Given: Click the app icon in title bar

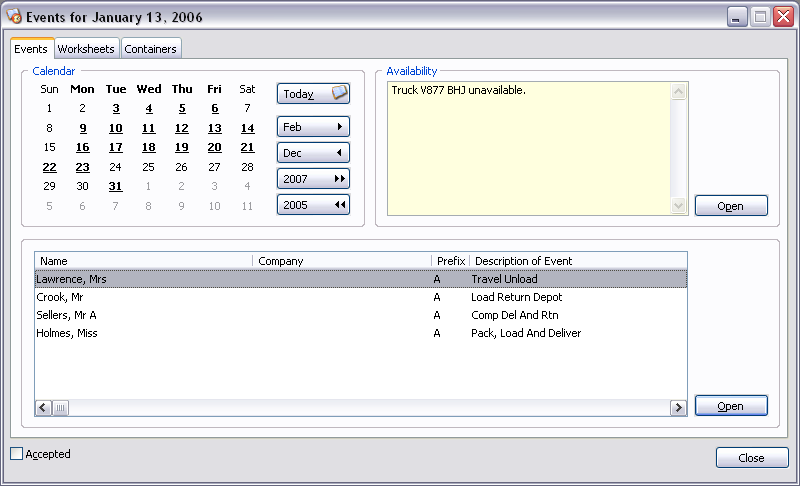Looking at the screenshot, I should [14, 17].
